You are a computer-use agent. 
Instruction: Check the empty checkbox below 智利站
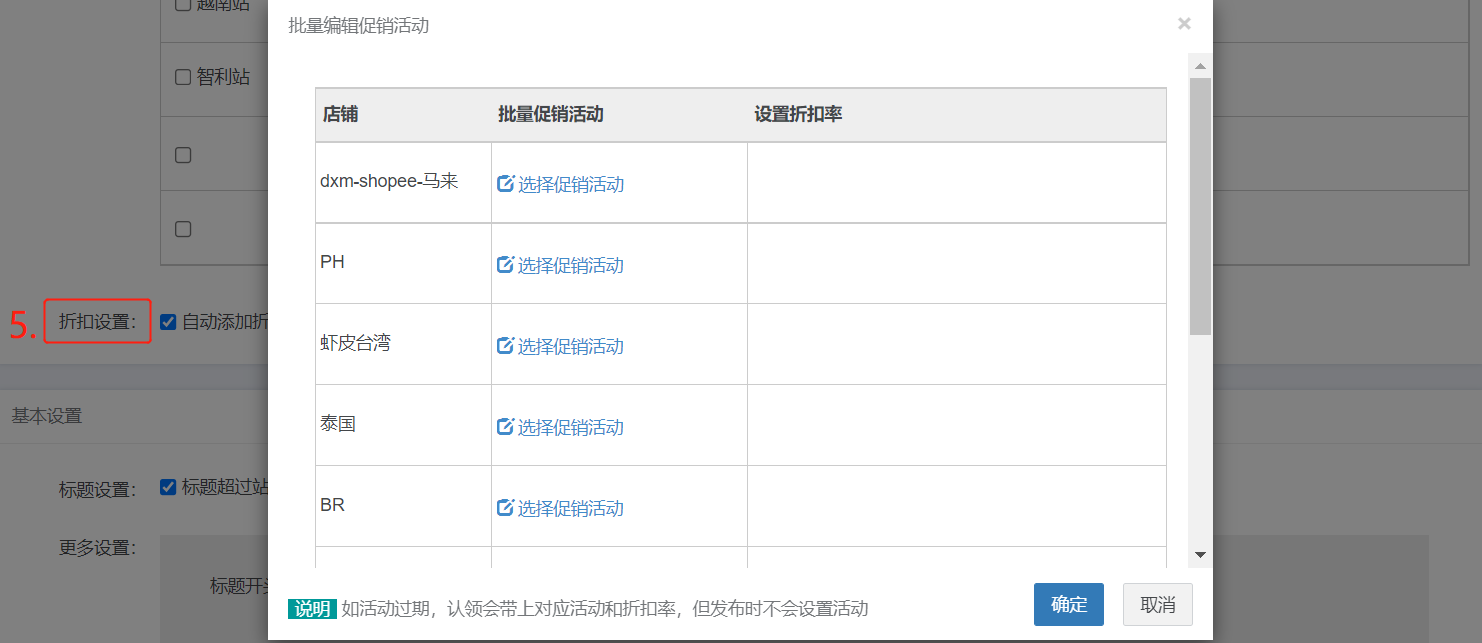(183, 155)
